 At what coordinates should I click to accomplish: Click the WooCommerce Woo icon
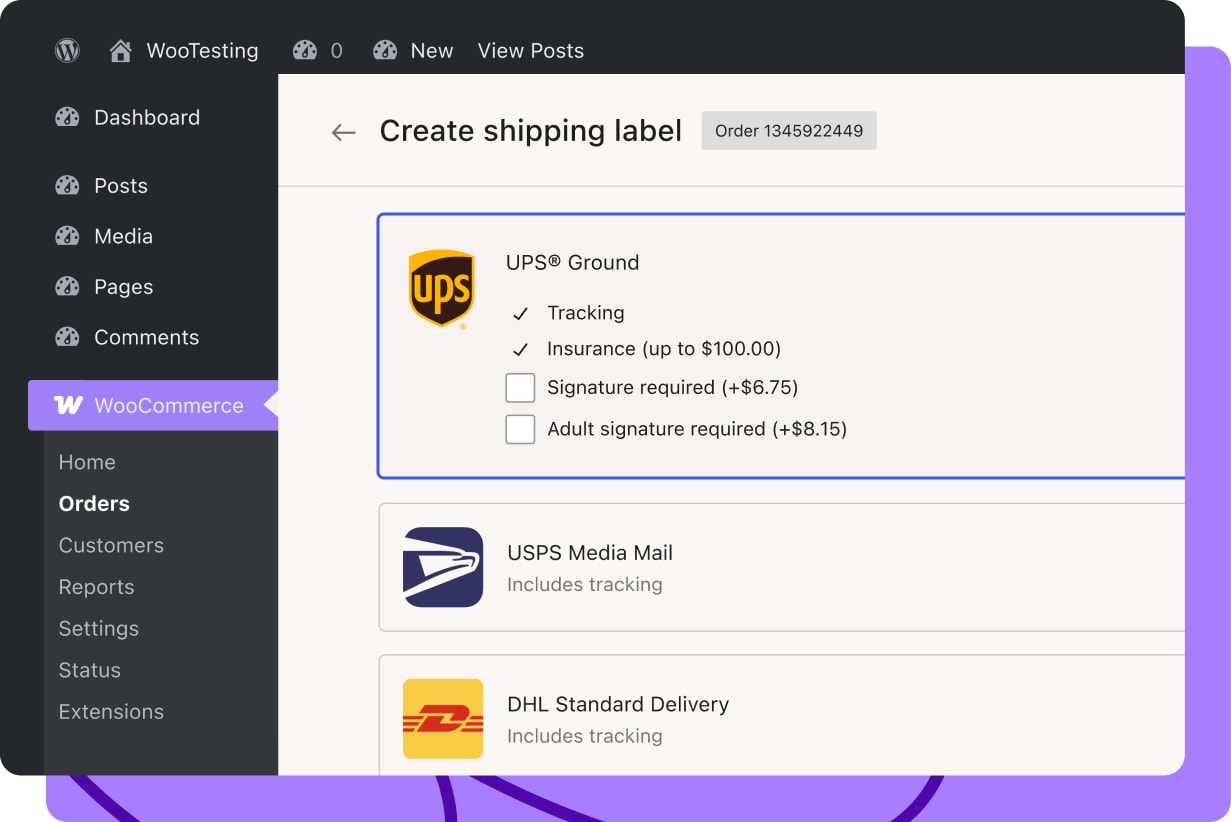[68, 405]
